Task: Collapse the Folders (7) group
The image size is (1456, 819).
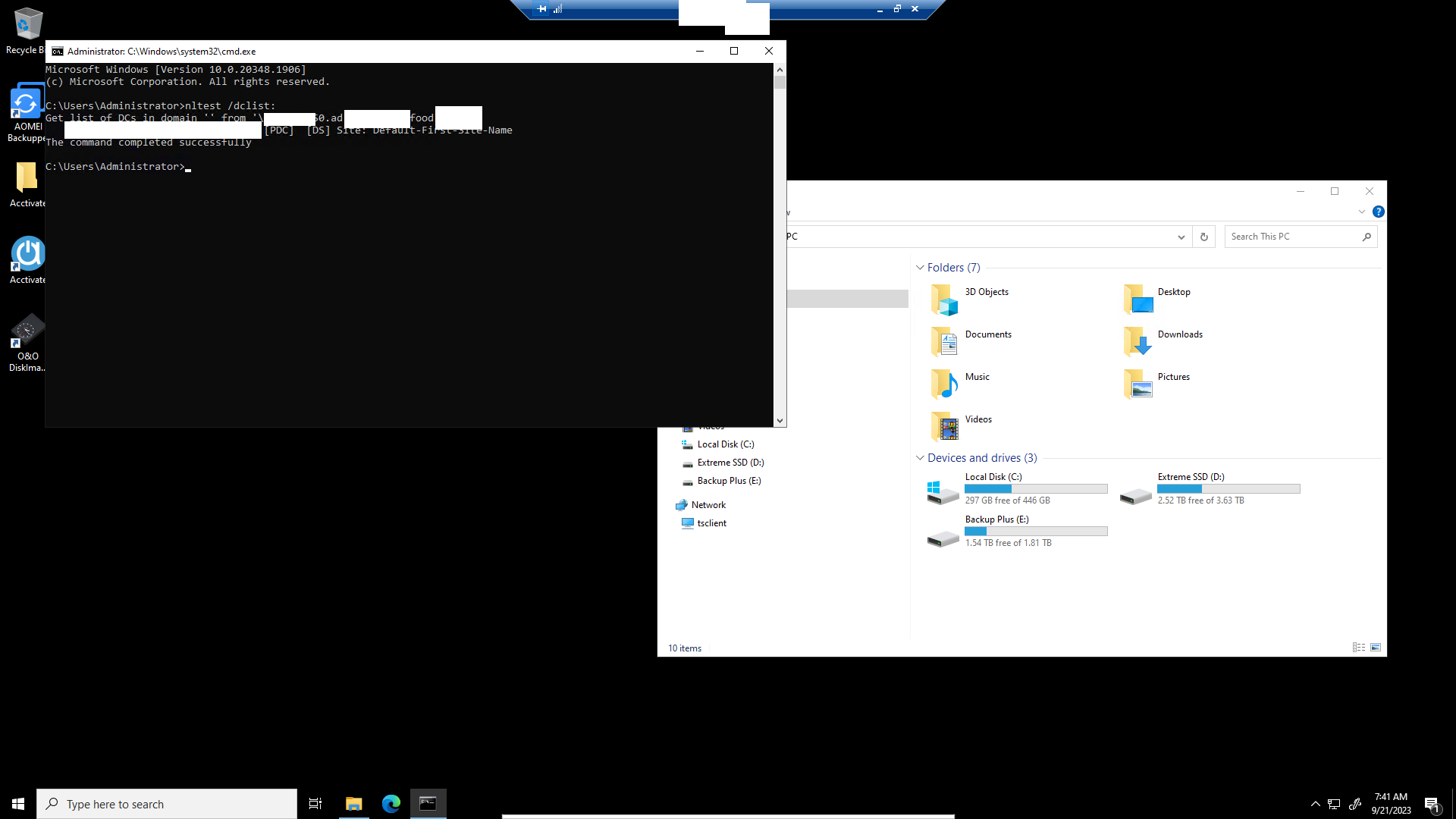Action: tap(920, 268)
